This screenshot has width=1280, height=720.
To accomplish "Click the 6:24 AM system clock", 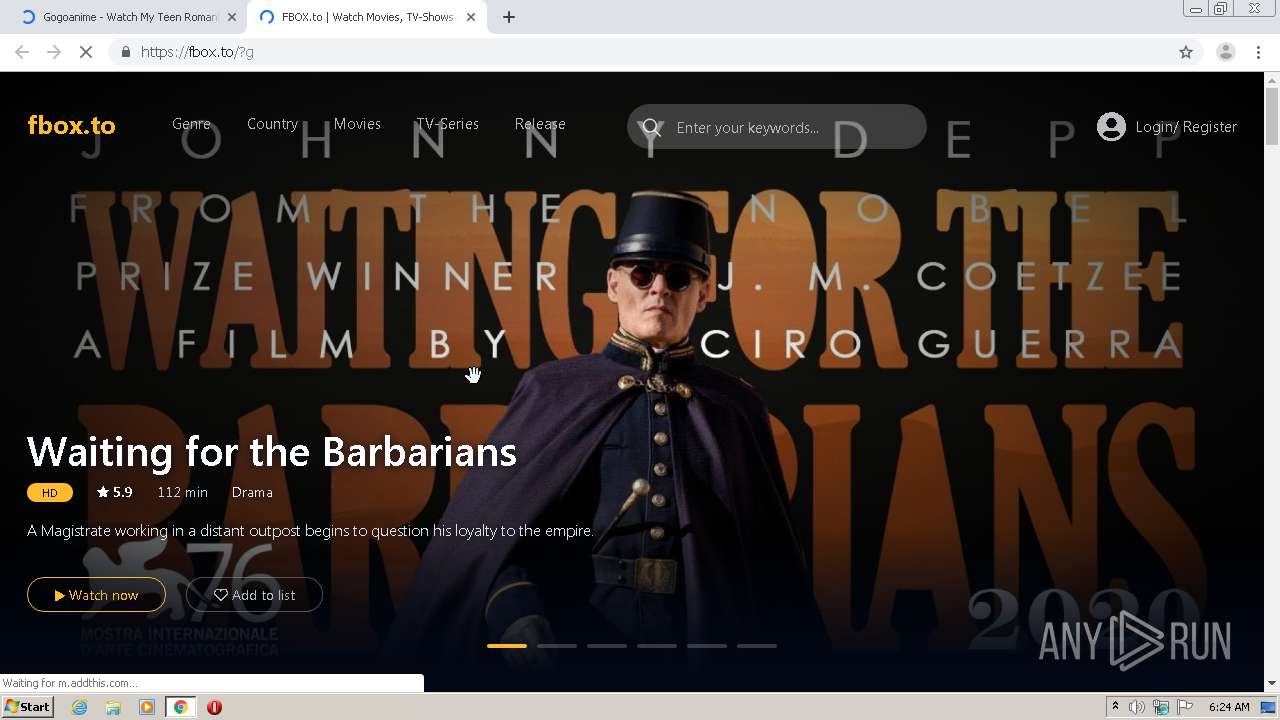I will coord(1229,707).
